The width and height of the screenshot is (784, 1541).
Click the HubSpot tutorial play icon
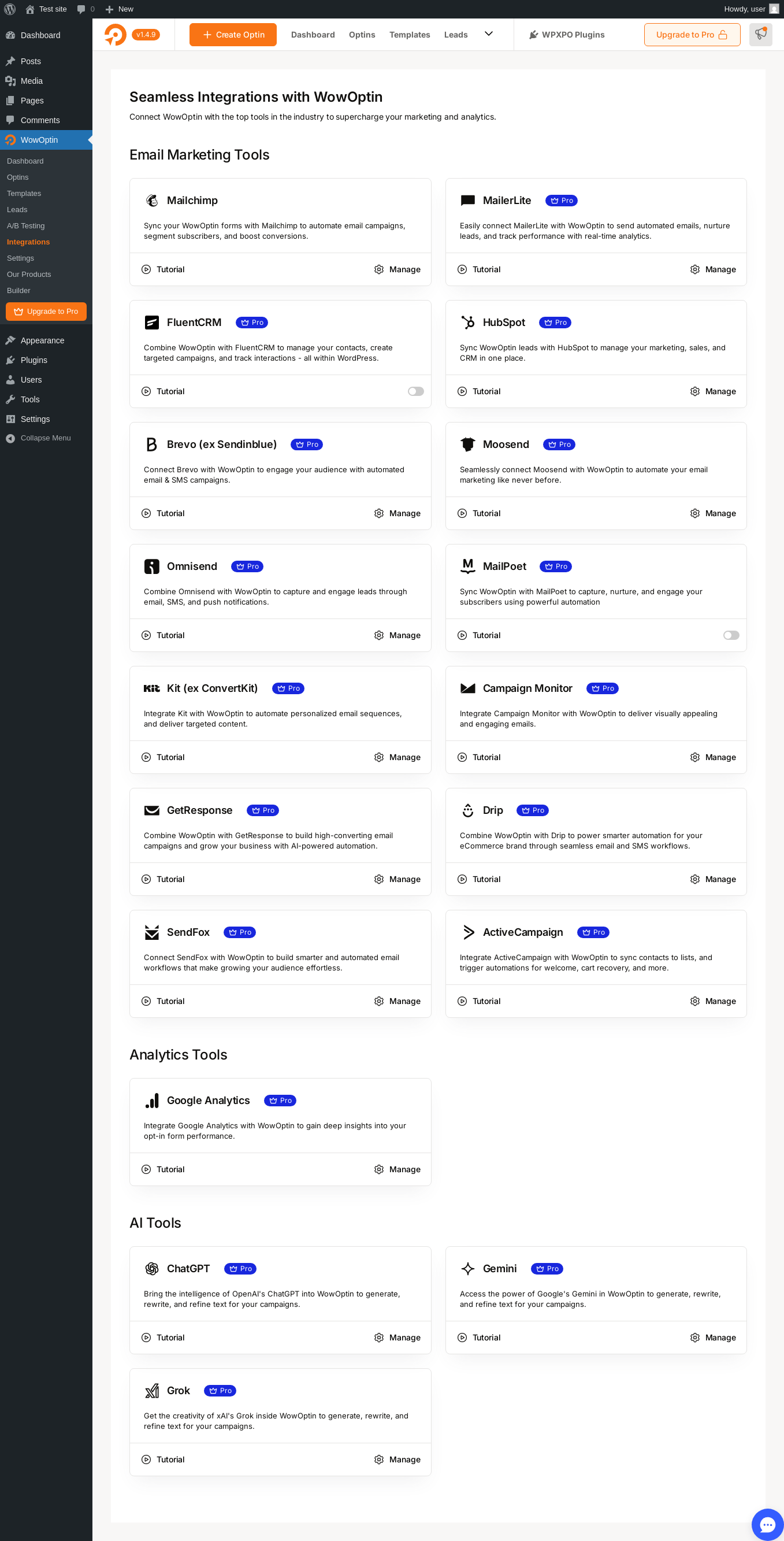point(462,392)
